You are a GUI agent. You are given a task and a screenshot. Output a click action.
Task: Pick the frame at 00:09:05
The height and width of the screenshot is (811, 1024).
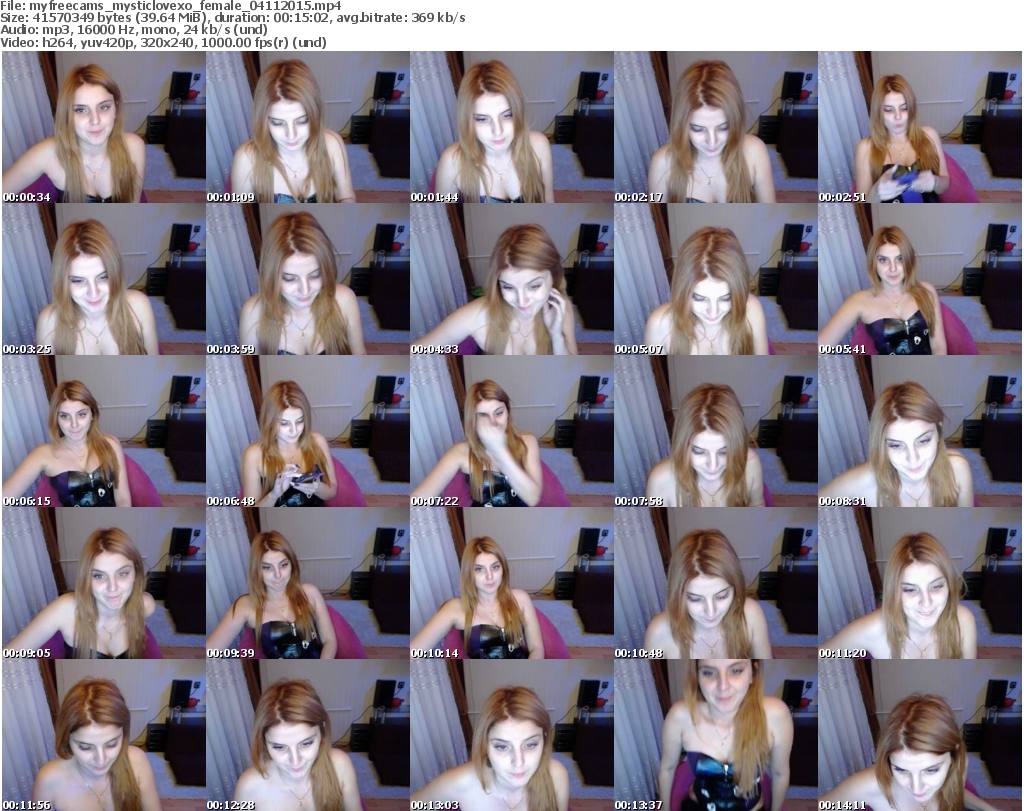(x=104, y=583)
